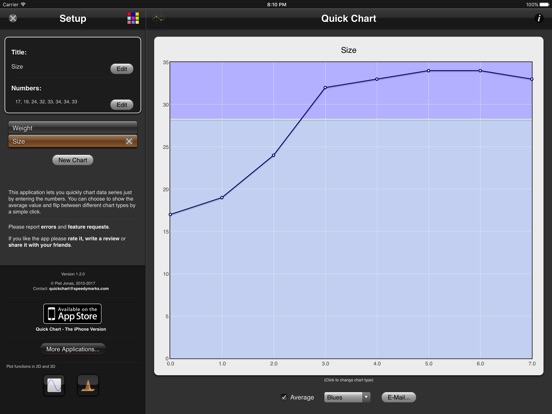The height and width of the screenshot is (414, 552).
Task: Click the Blues dropdown arrow
Action: pyautogui.click(x=366, y=397)
